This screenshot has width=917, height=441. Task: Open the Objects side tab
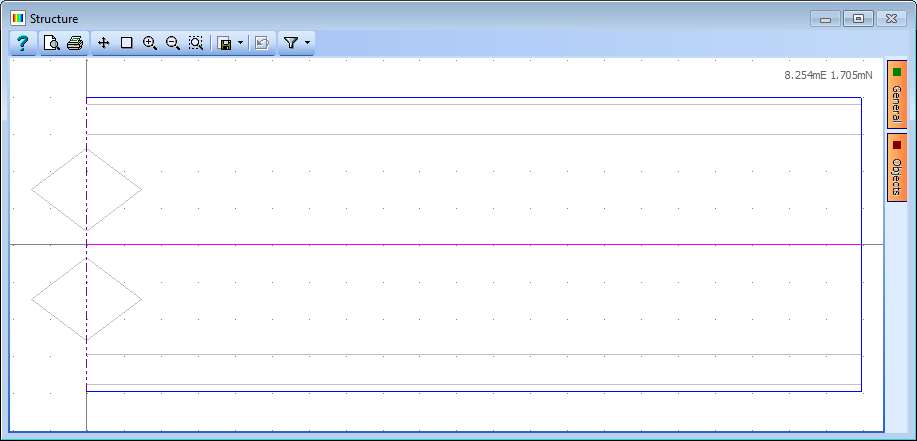click(x=897, y=167)
